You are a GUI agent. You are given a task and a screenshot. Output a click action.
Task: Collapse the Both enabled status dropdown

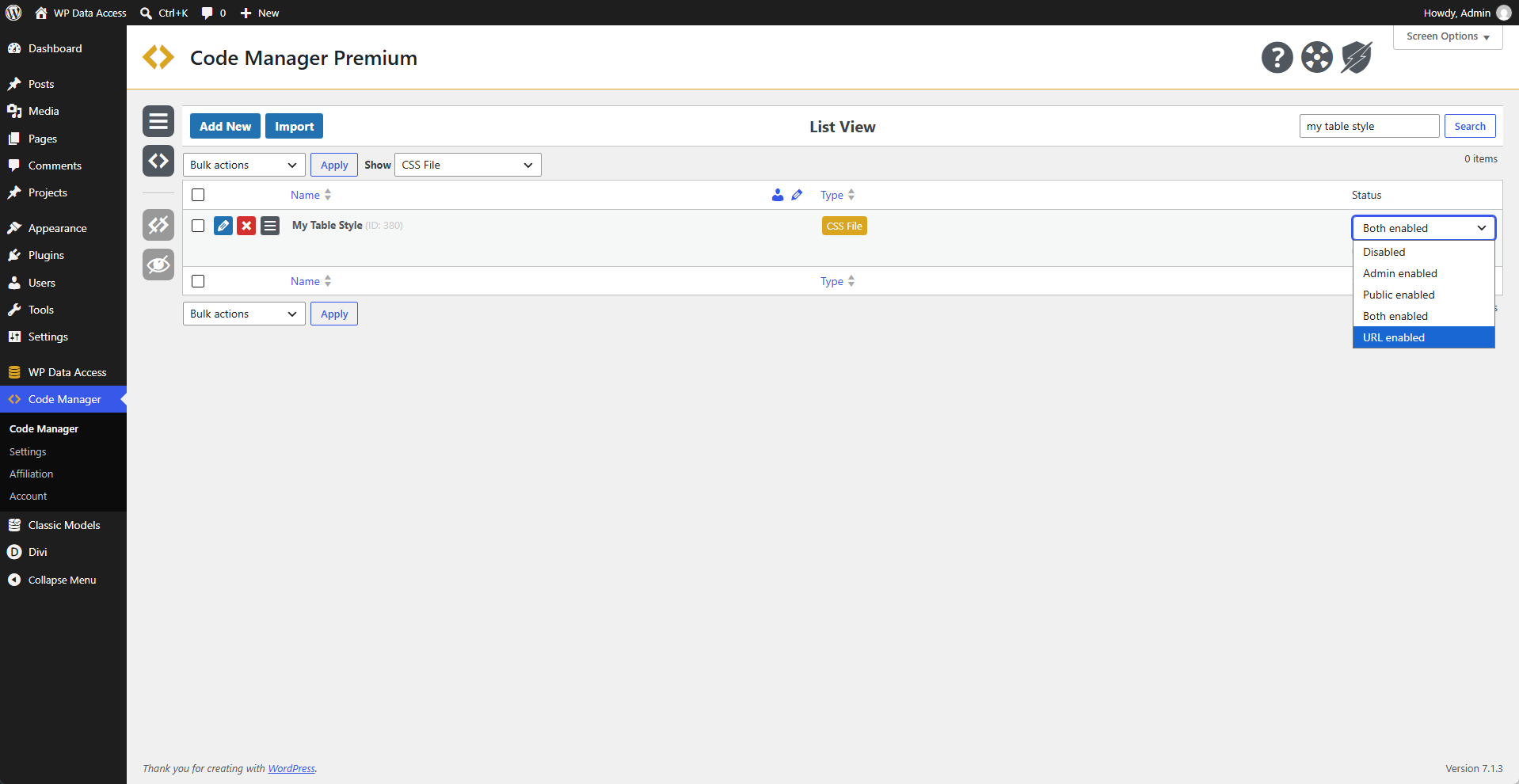coord(1423,228)
